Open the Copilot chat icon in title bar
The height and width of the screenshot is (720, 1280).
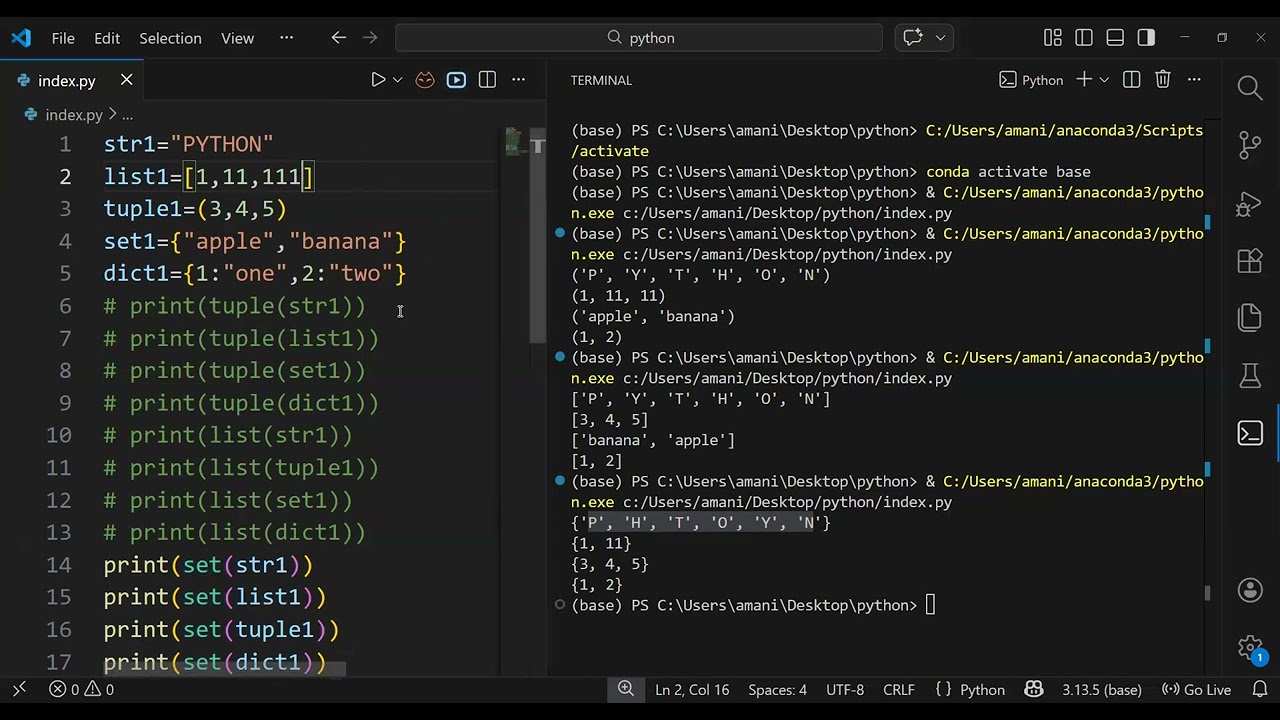tap(913, 38)
